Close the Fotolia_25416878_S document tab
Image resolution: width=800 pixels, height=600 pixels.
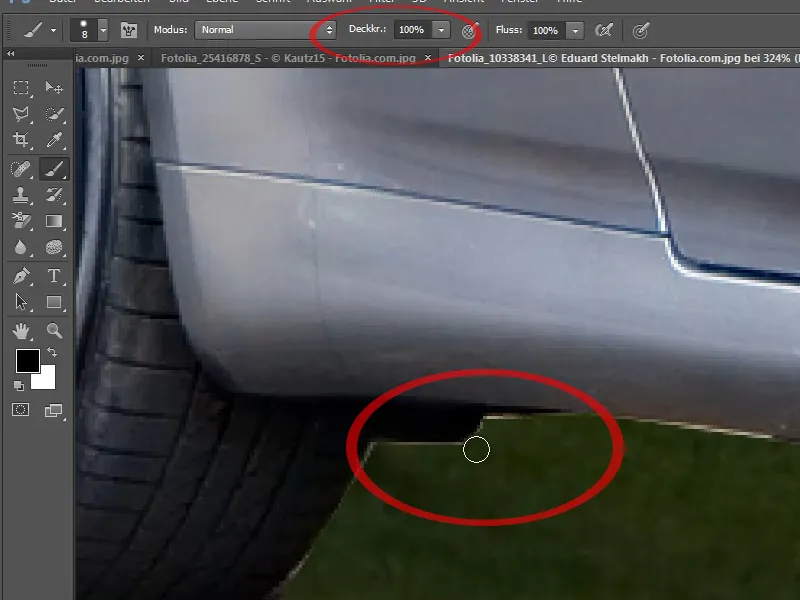[x=428, y=58]
